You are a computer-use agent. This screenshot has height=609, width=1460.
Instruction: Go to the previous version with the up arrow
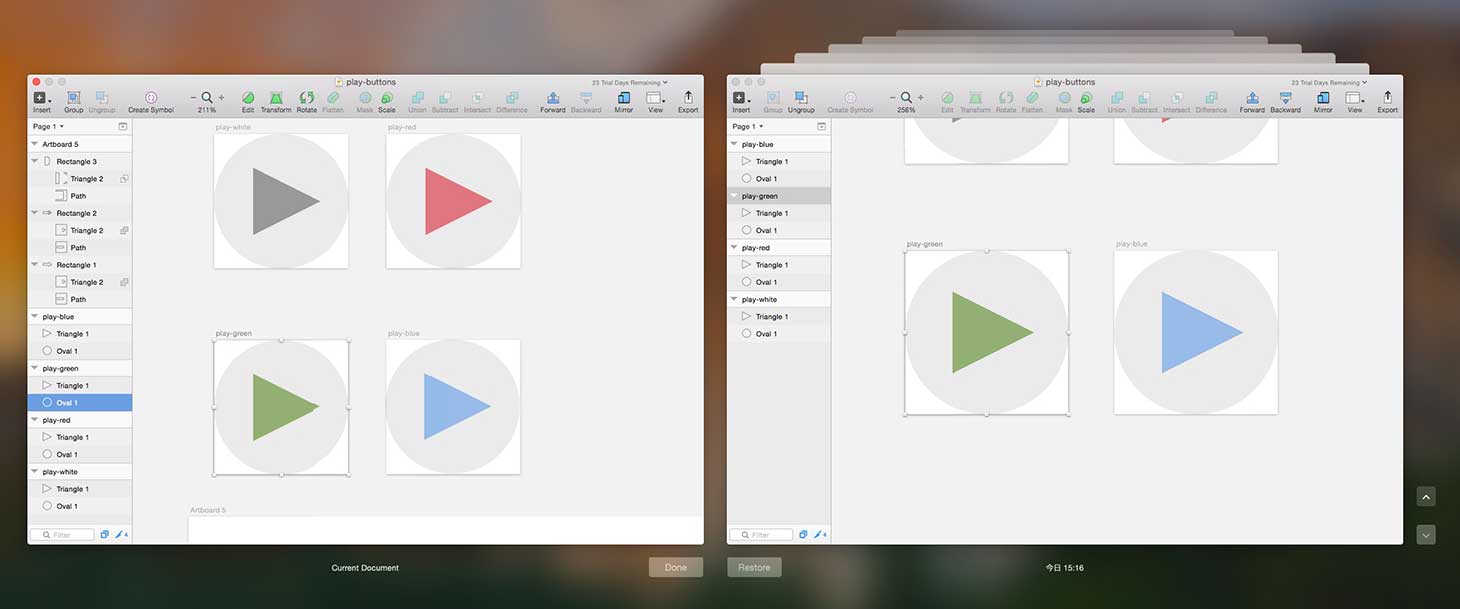[1426, 496]
